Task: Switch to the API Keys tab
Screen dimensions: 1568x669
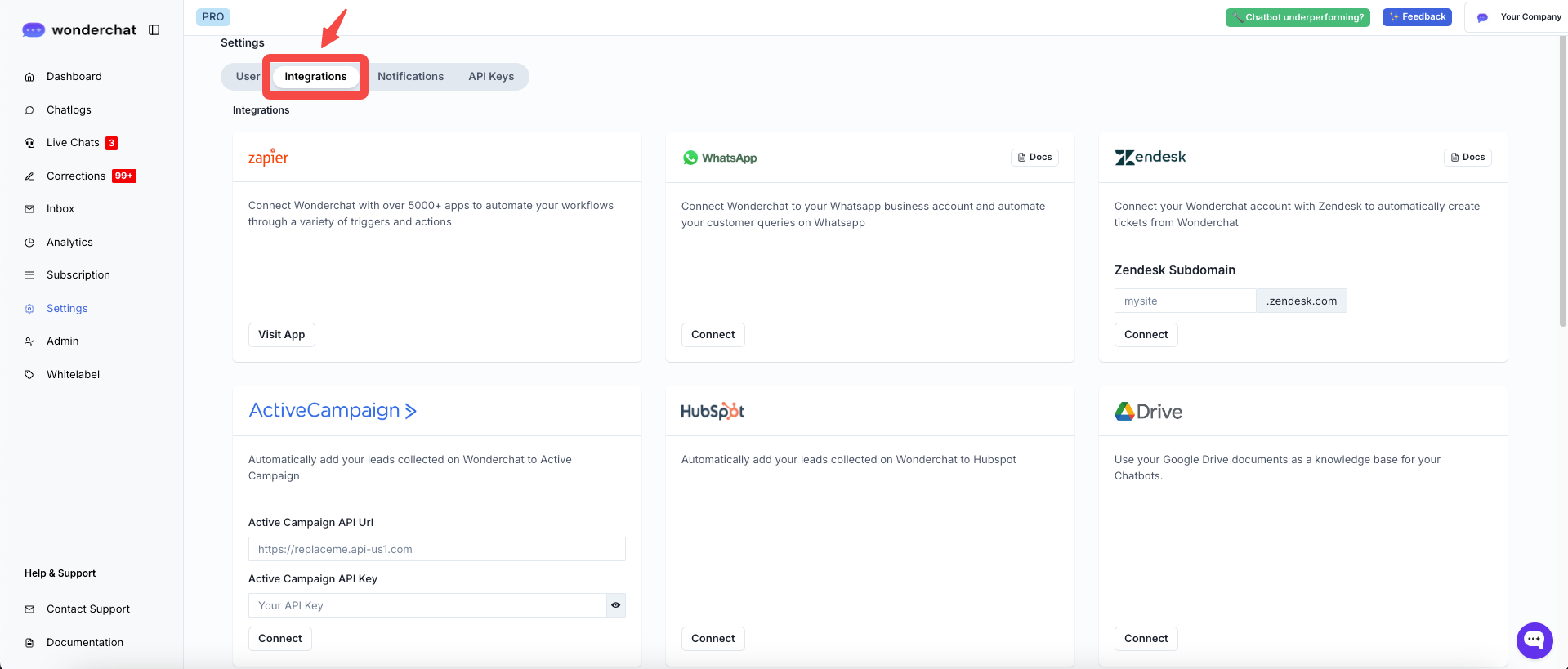Action: tap(491, 77)
